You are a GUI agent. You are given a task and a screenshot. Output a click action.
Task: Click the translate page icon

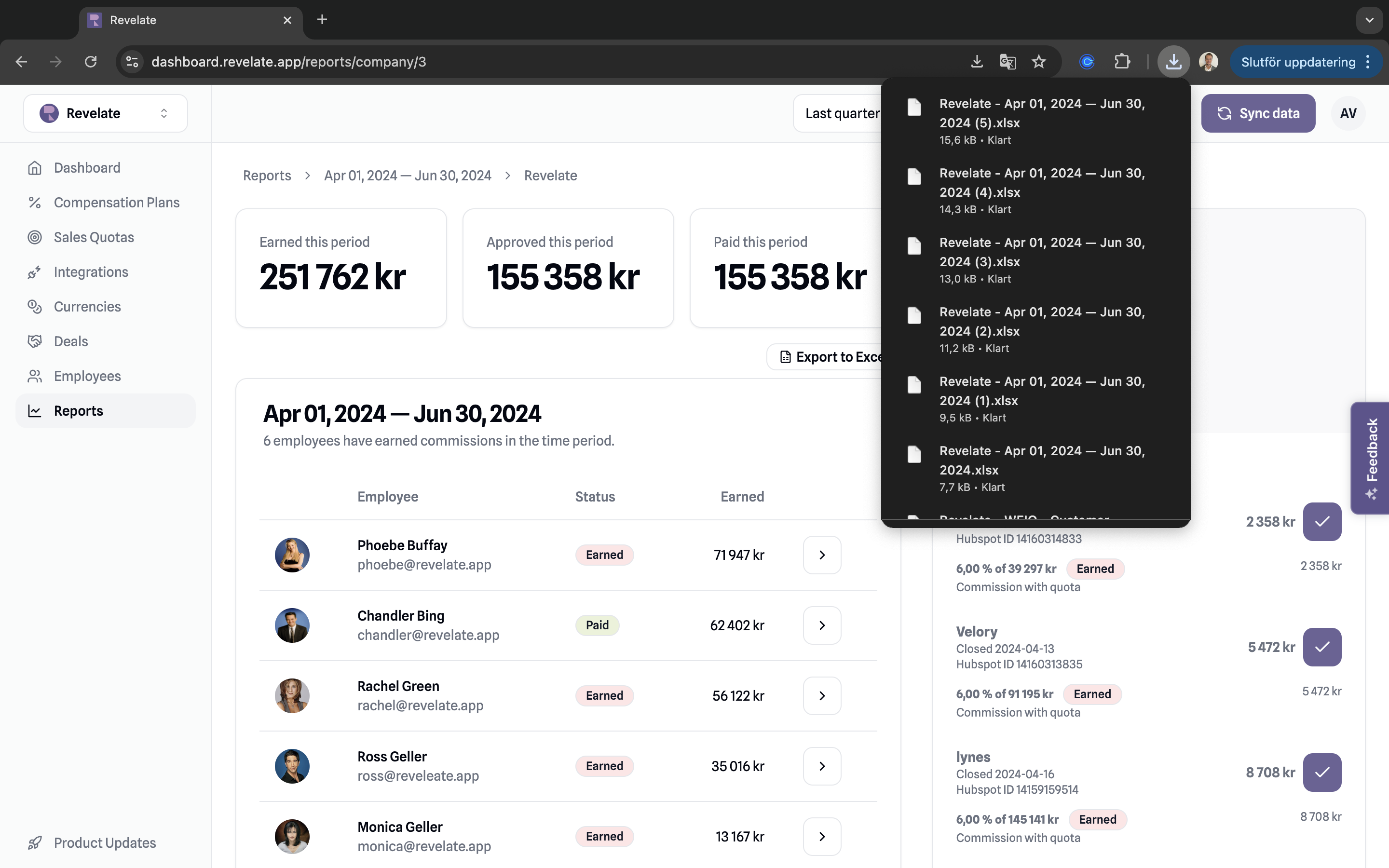coord(1008,61)
